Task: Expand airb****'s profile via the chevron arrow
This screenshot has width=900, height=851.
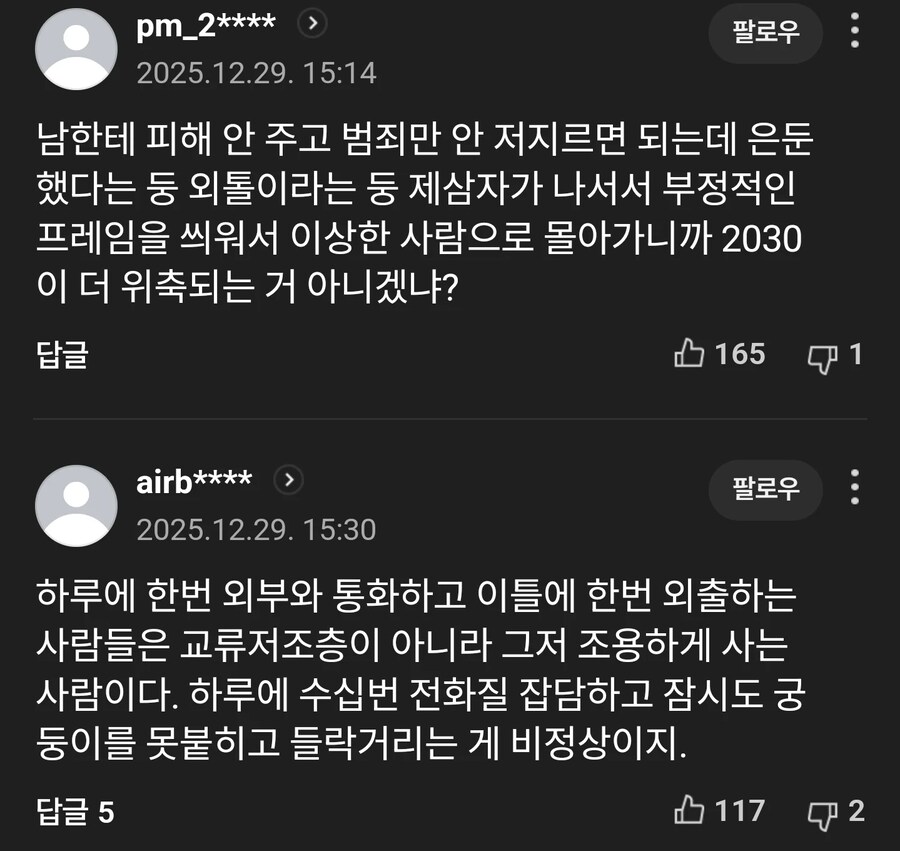Action: (x=288, y=481)
